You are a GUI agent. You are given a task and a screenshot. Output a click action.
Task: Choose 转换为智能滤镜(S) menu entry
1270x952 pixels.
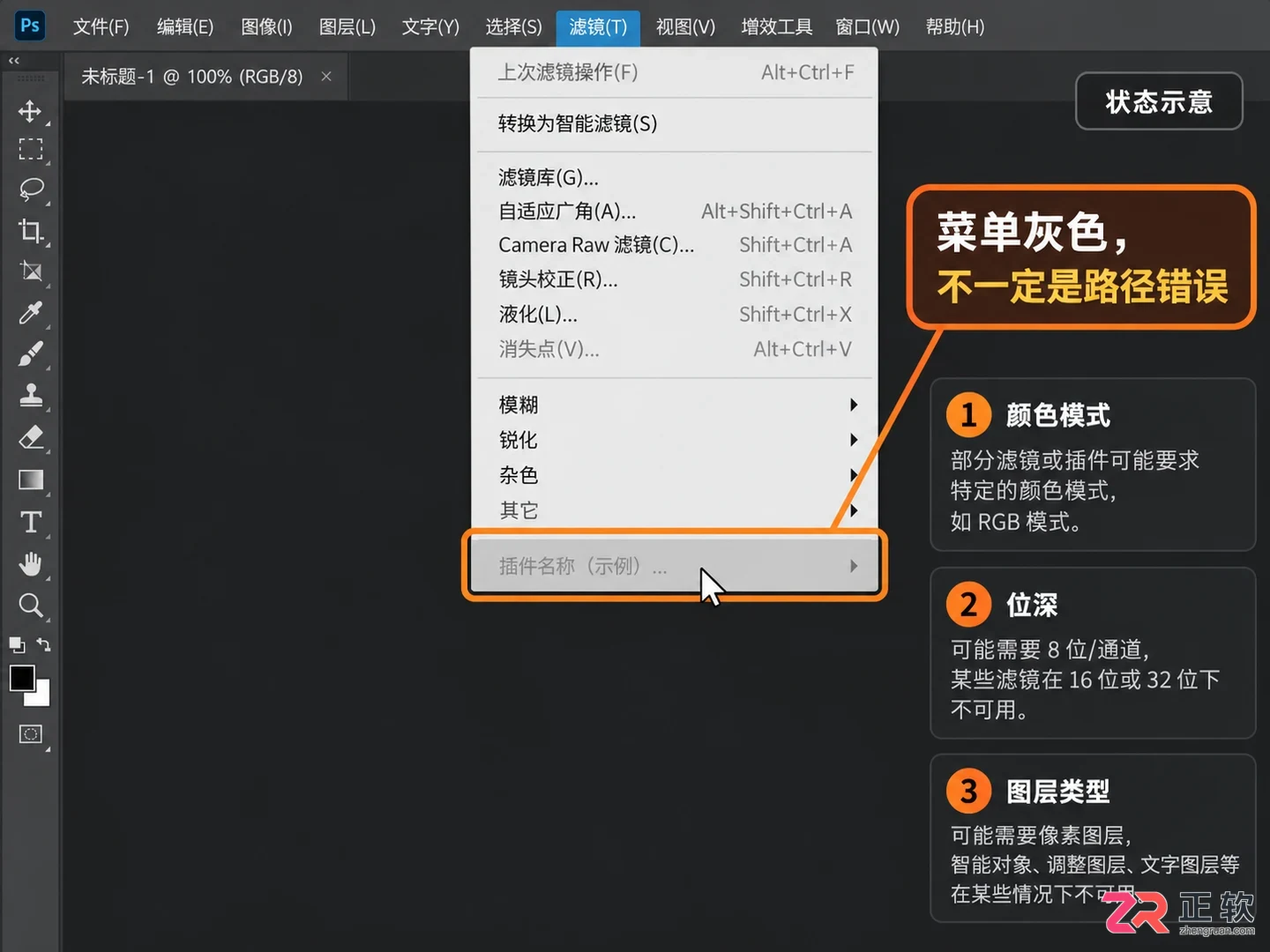[x=675, y=123]
